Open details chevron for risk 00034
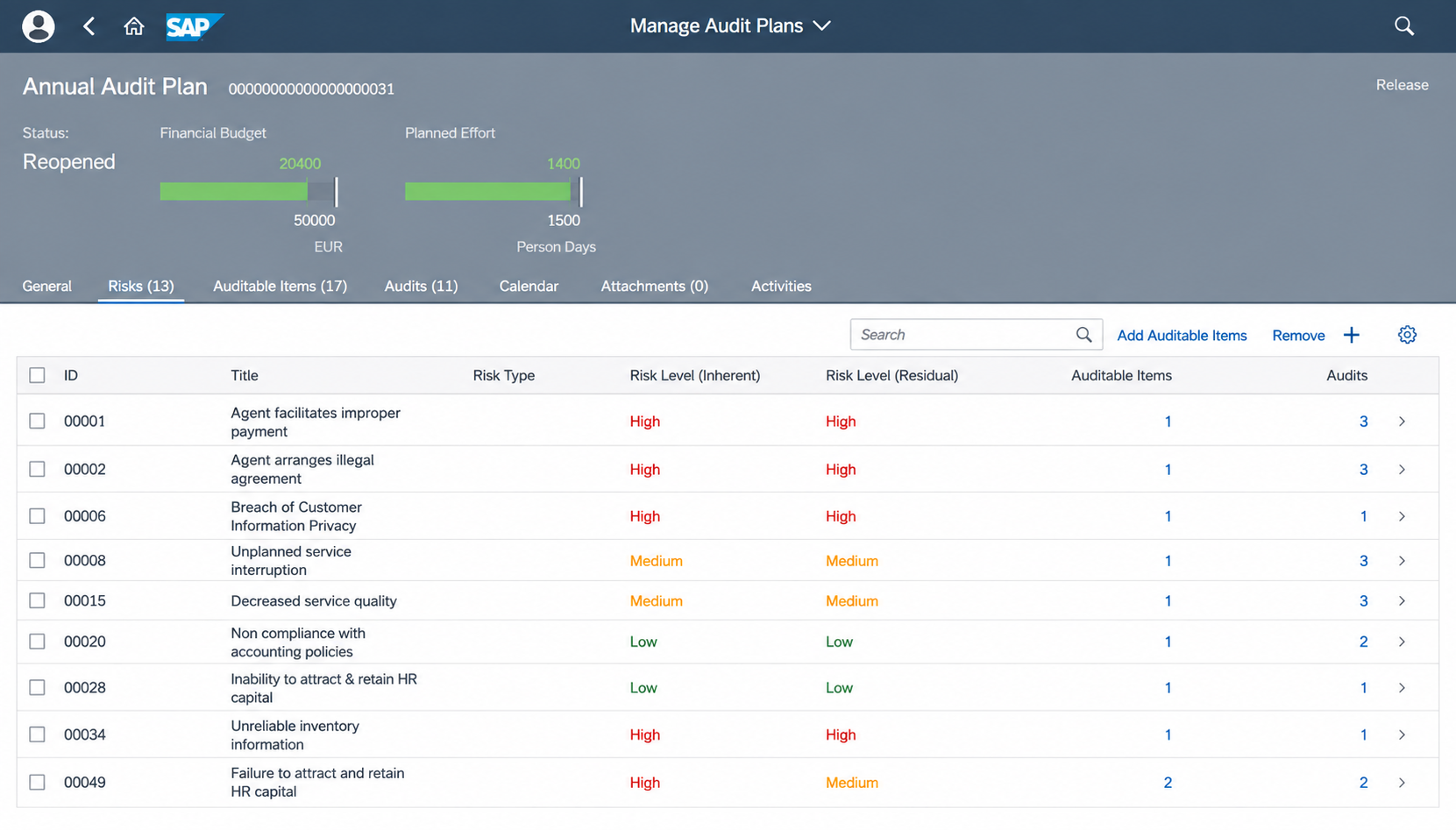 [1402, 734]
